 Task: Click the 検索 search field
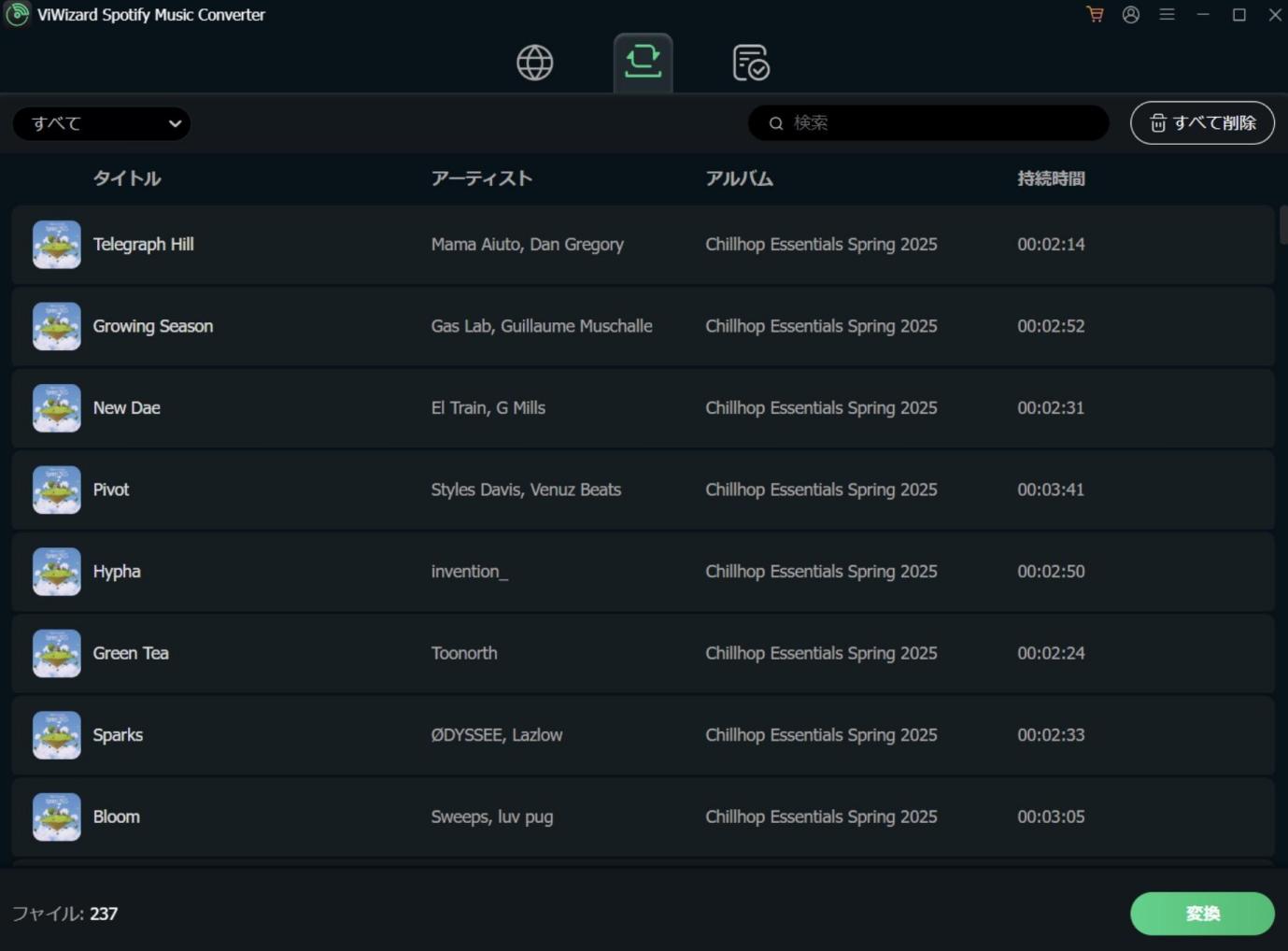click(928, 122)
